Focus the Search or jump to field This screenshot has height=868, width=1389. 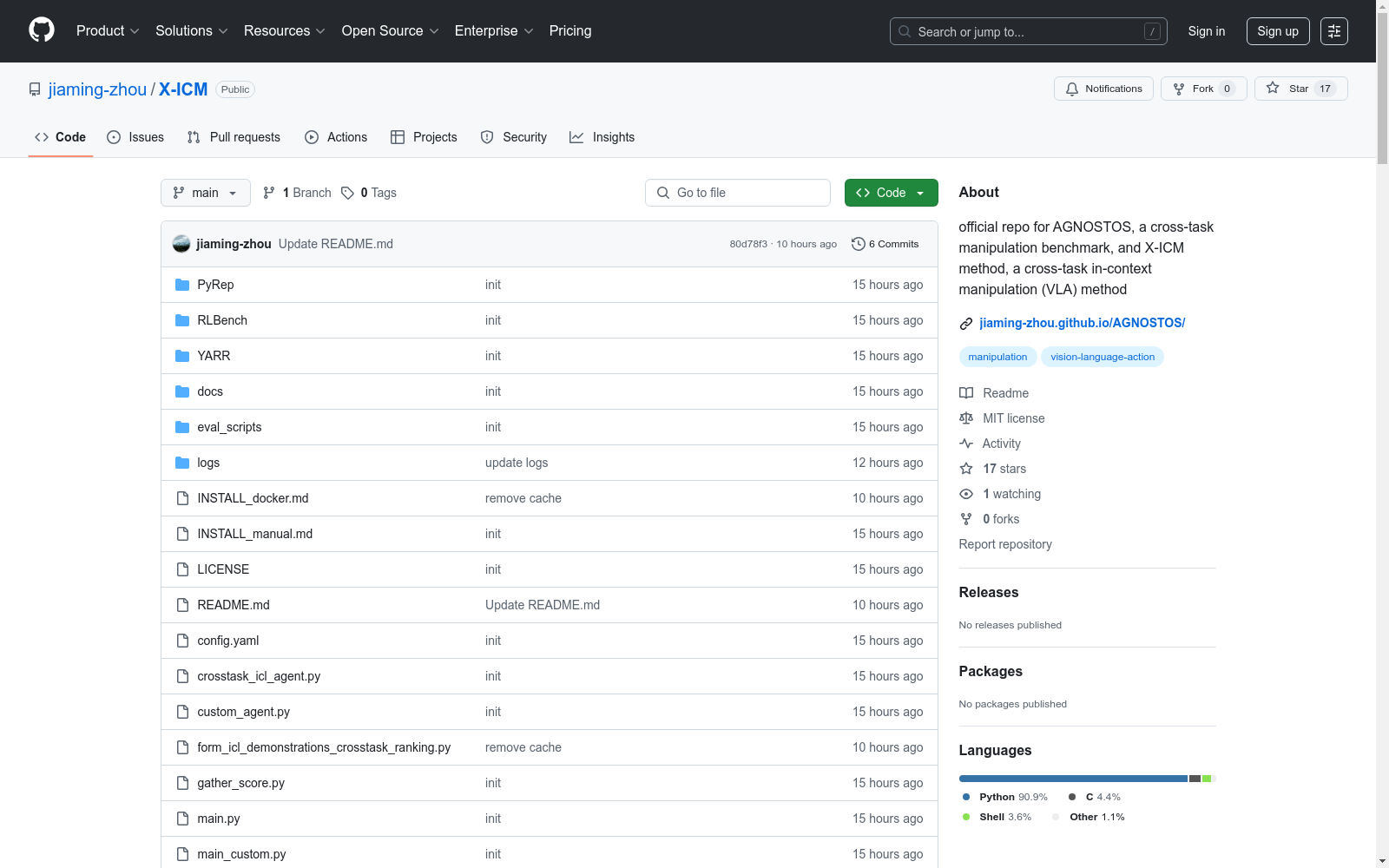coord(1029,32)
